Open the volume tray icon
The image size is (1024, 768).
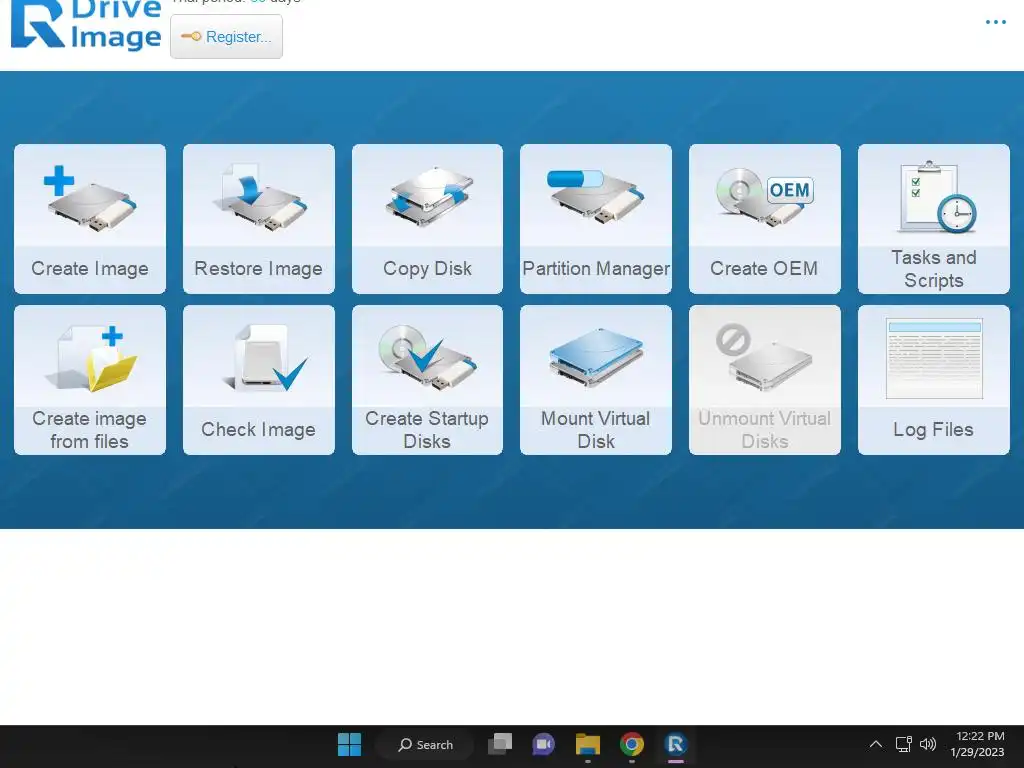(928, 744)
